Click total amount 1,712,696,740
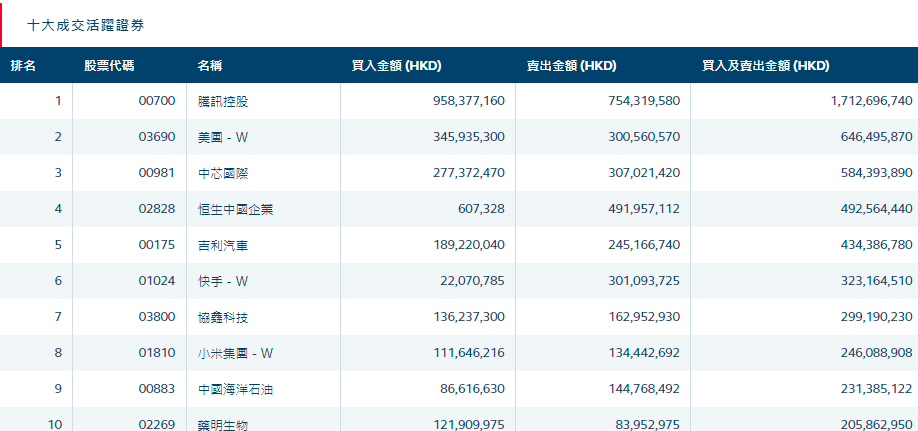This screenshot has height=431, width=918. click(872, 101)
